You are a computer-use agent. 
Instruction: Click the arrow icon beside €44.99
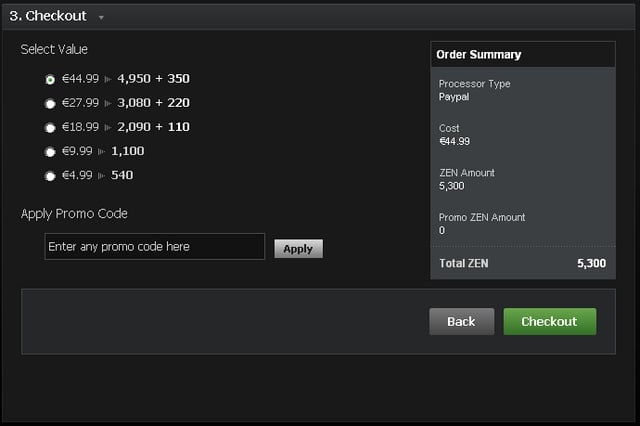[108, 79]
